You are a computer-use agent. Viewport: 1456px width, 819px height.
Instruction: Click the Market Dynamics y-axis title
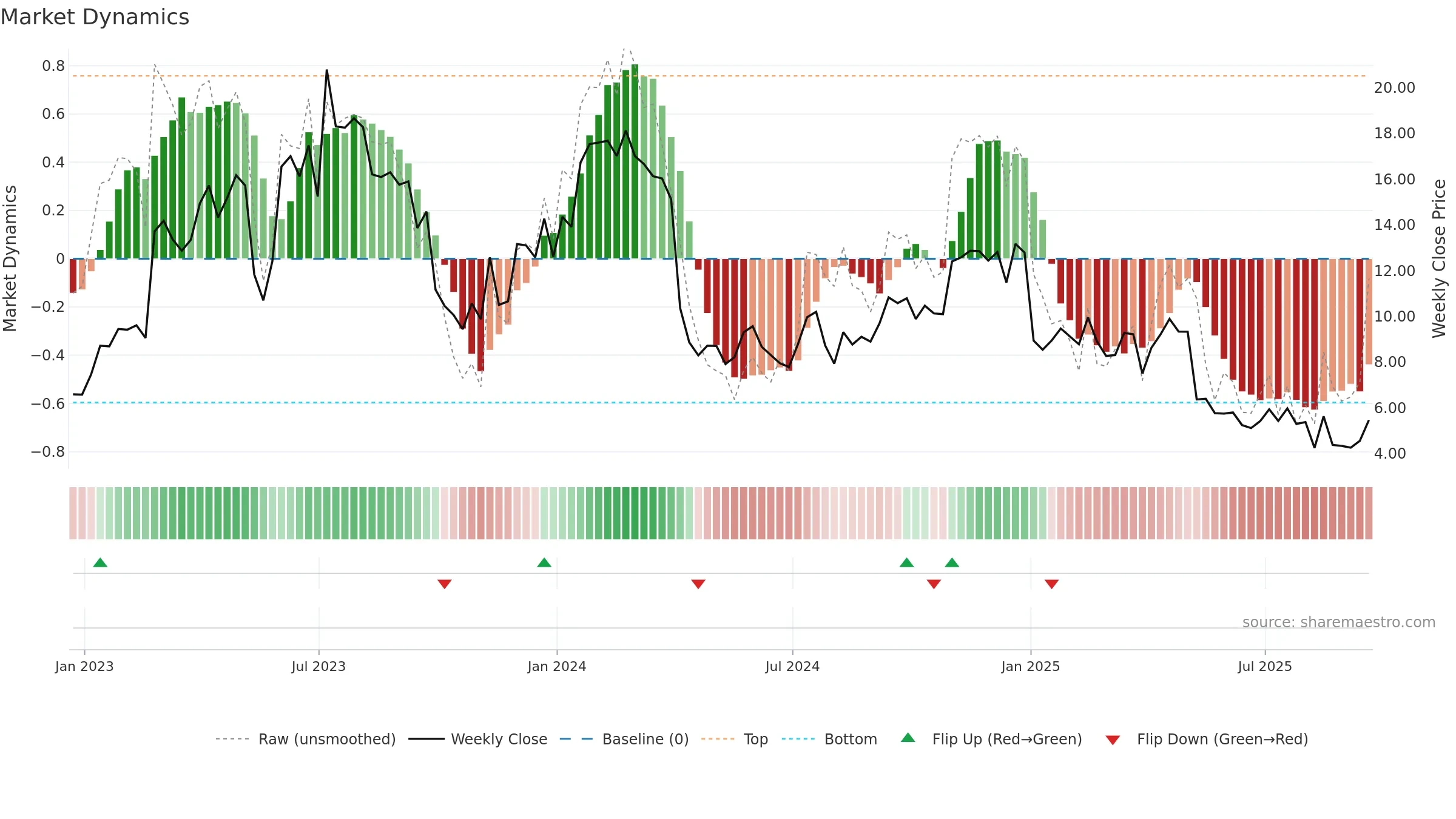(x=10, y=258)
